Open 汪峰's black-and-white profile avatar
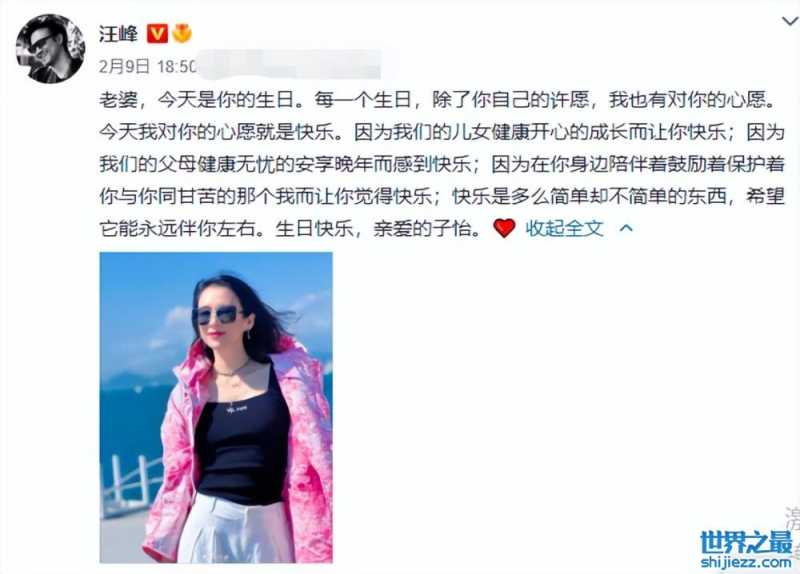Screen dimensions: 800x574 pyautogui.click(x=50, y=49)
